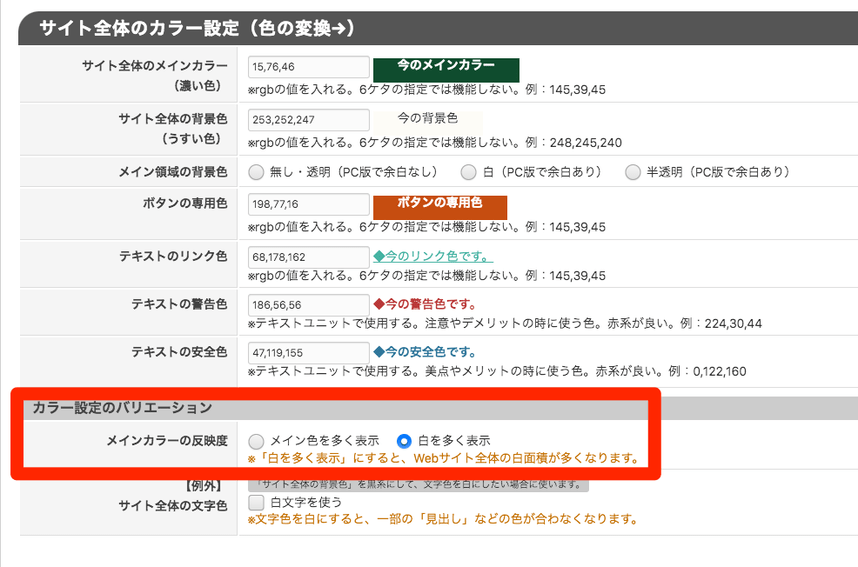Select 半透明 main area background option

pyautogui.click(x=633, y=172)
